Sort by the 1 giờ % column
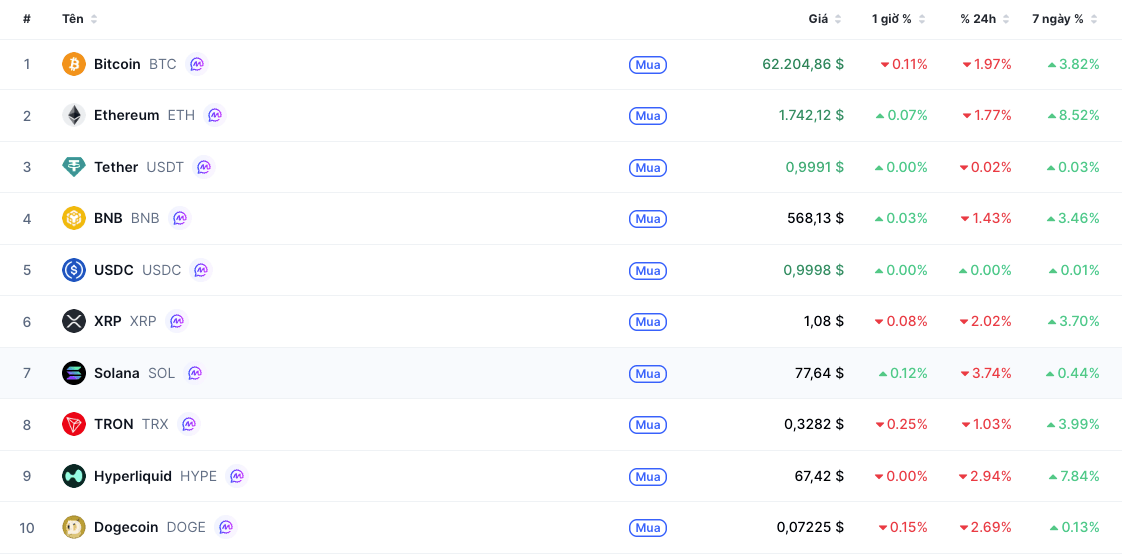Screen dimensions: 1122x556 click(x=898, y=19)
